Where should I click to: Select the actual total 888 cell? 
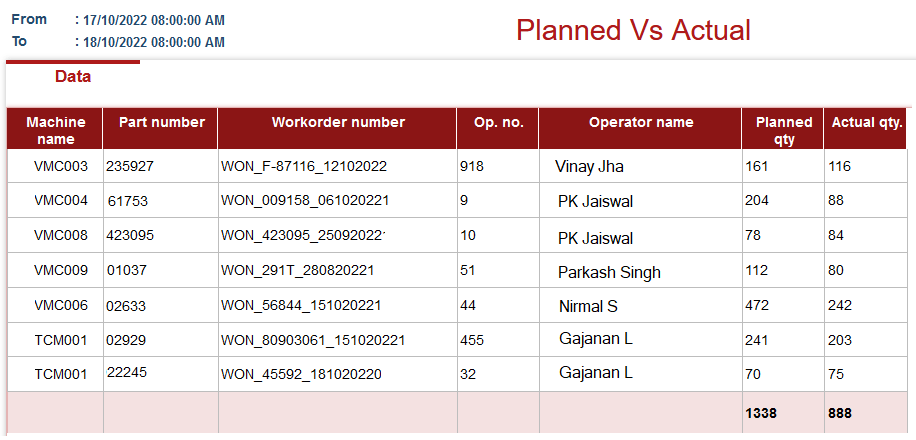click(x=866, y=413)
